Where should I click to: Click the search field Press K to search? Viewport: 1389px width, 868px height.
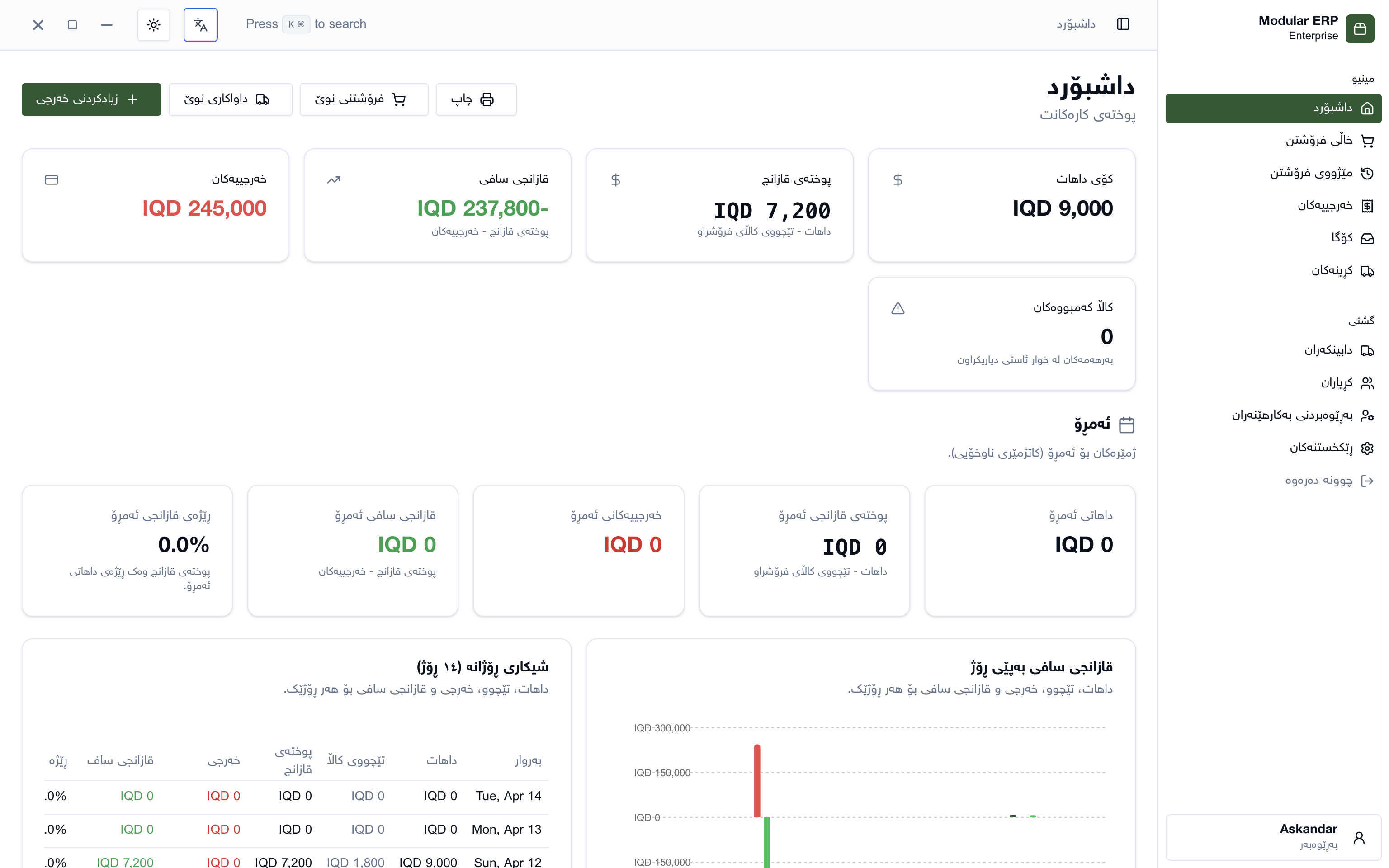306,24
